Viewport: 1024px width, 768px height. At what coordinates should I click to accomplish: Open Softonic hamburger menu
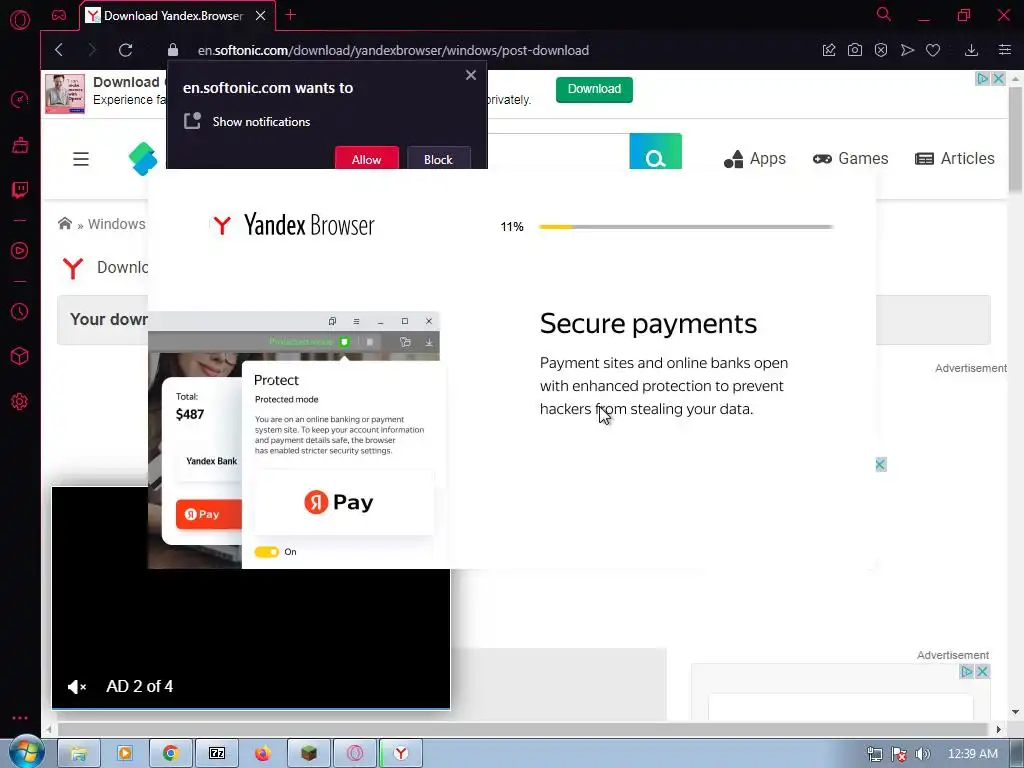coord(81,159)
